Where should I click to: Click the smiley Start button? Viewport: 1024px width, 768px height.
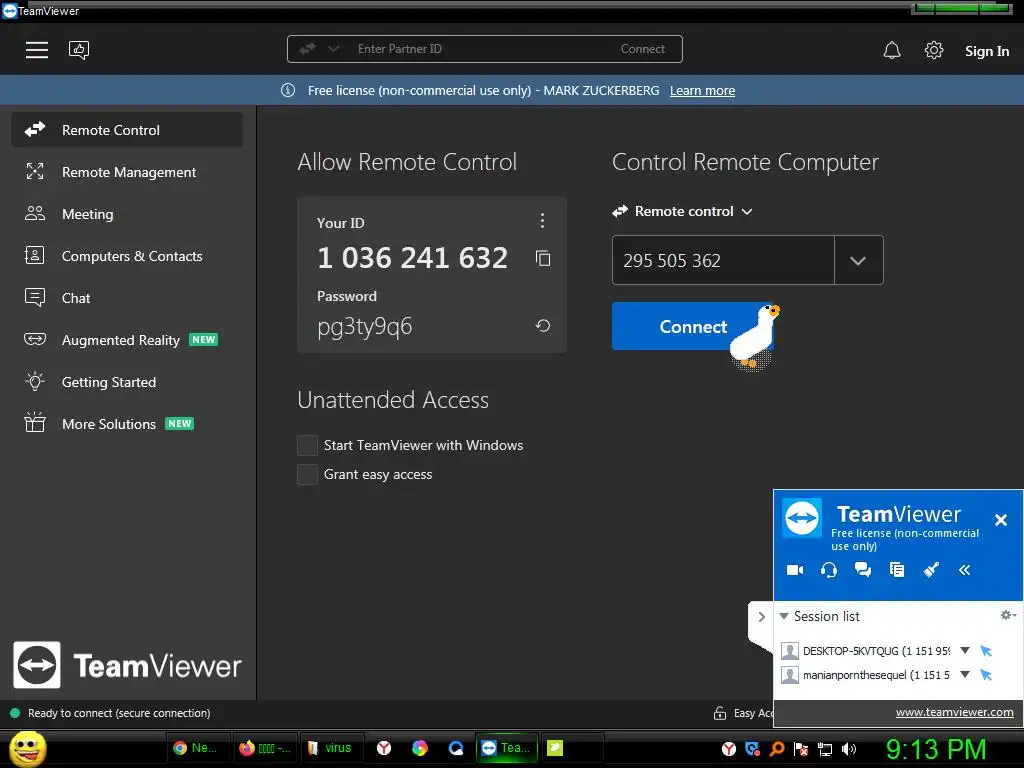(27, 748)
